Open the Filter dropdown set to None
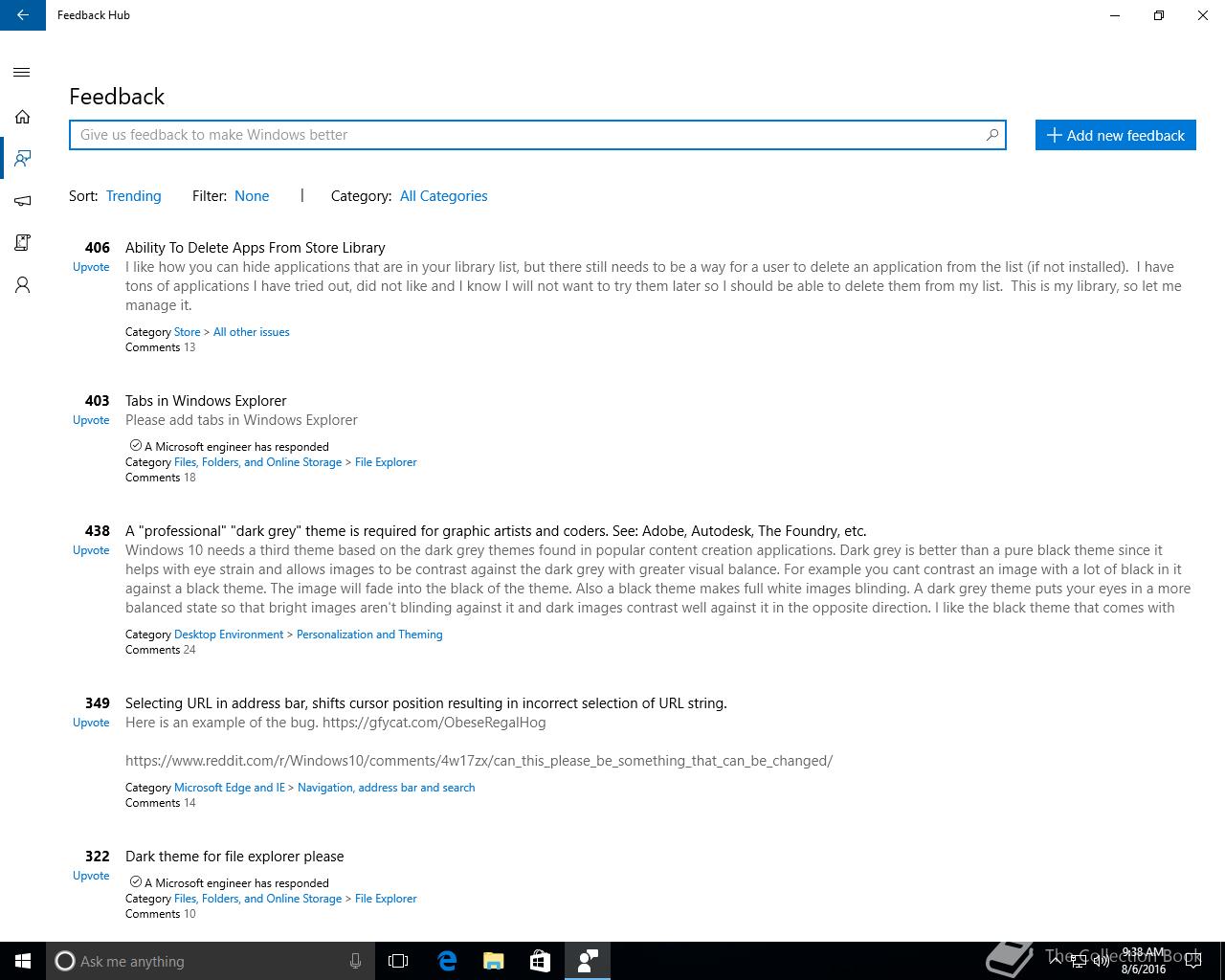The width and height of the screenshot is (1225, 980). tap(252, 196)
